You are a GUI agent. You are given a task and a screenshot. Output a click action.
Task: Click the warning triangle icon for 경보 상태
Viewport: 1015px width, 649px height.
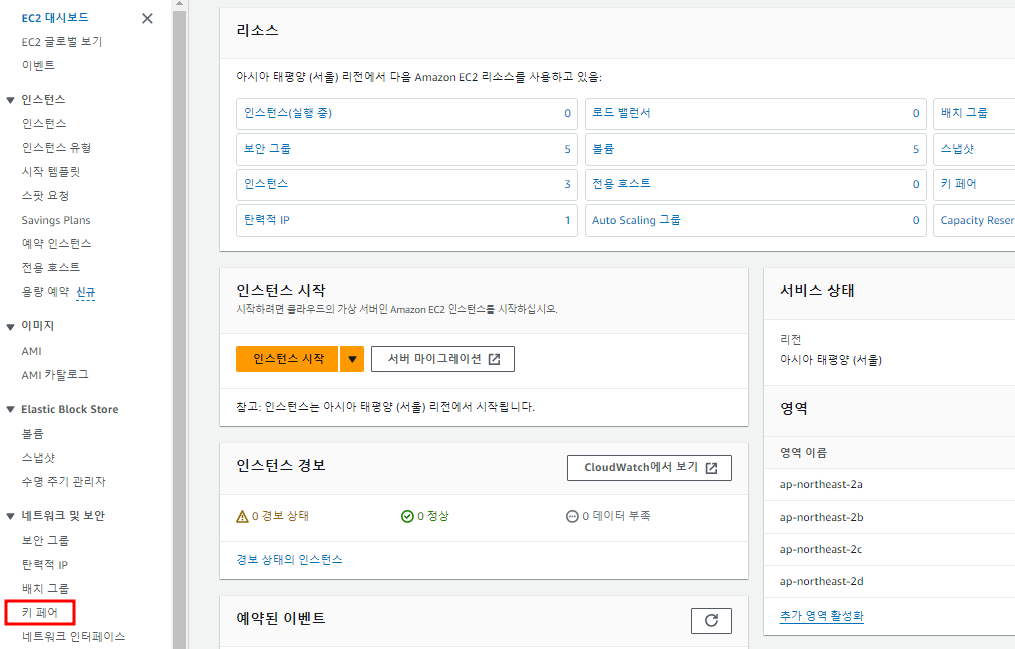242,517
